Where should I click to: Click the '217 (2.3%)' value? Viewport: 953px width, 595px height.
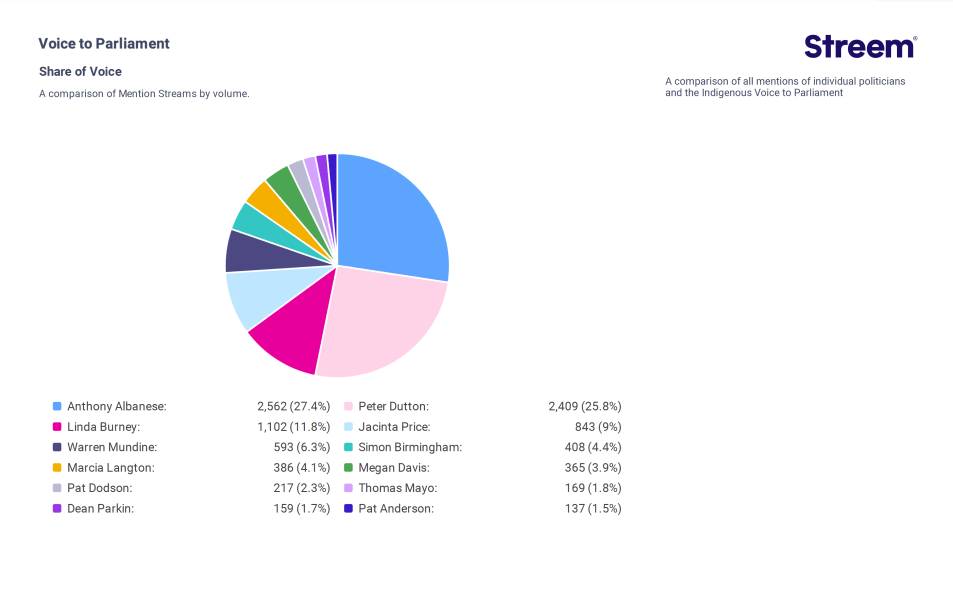click(x=301, y=488)
